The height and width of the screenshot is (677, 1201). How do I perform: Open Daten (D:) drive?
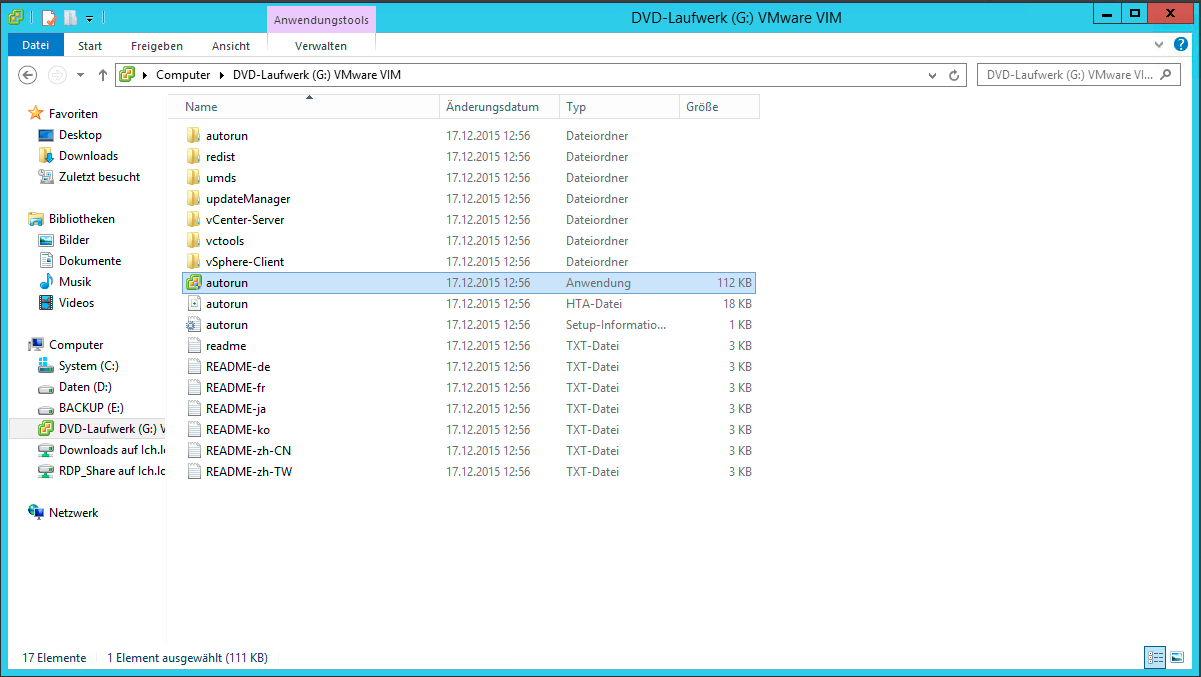pyautogui.click(x=85, y=387)
